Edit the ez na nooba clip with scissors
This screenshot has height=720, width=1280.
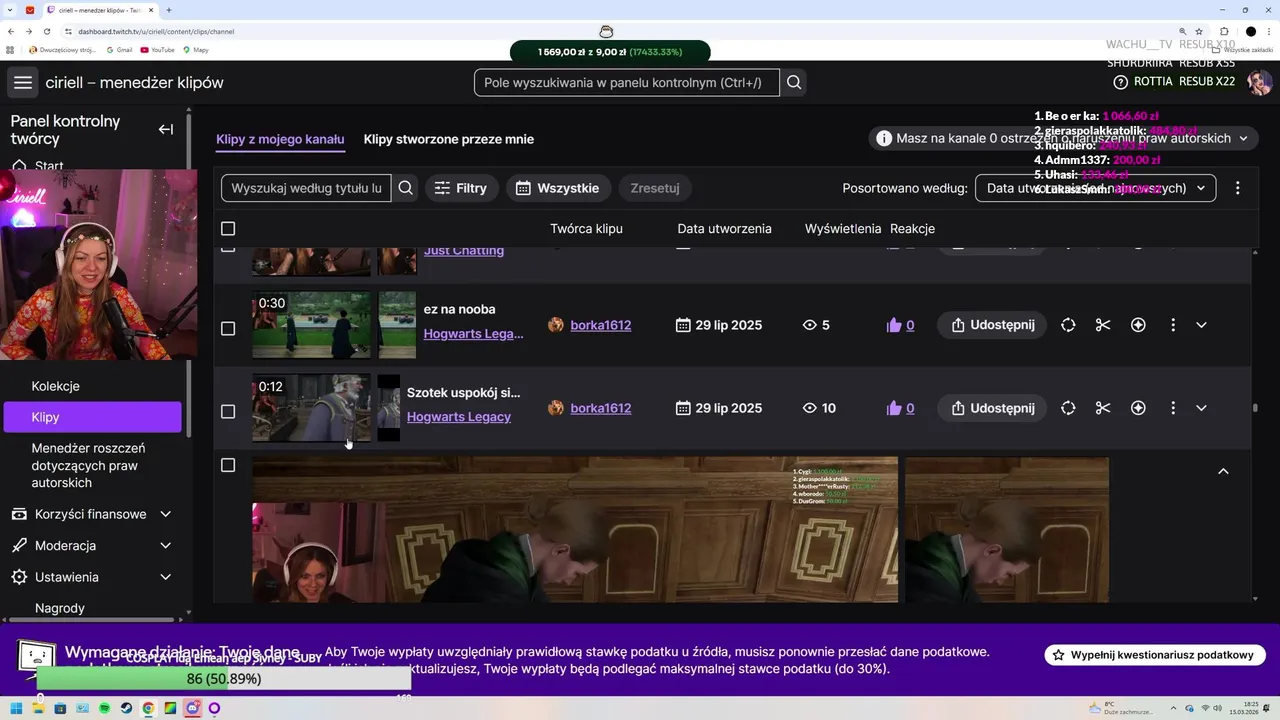coord(1103,325)
